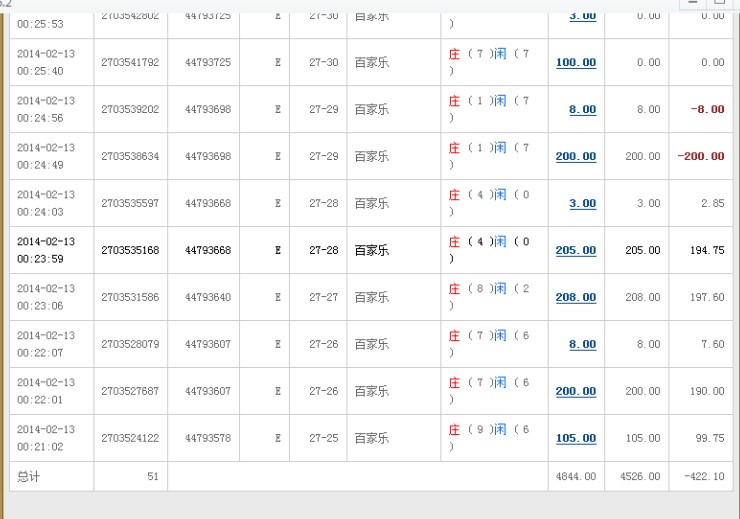Image resolution: width=740 pixels, height=519 pixels.
Task: Click the timestamp 2014-02-13 00:24:49
Action: (x=46, y=156)
